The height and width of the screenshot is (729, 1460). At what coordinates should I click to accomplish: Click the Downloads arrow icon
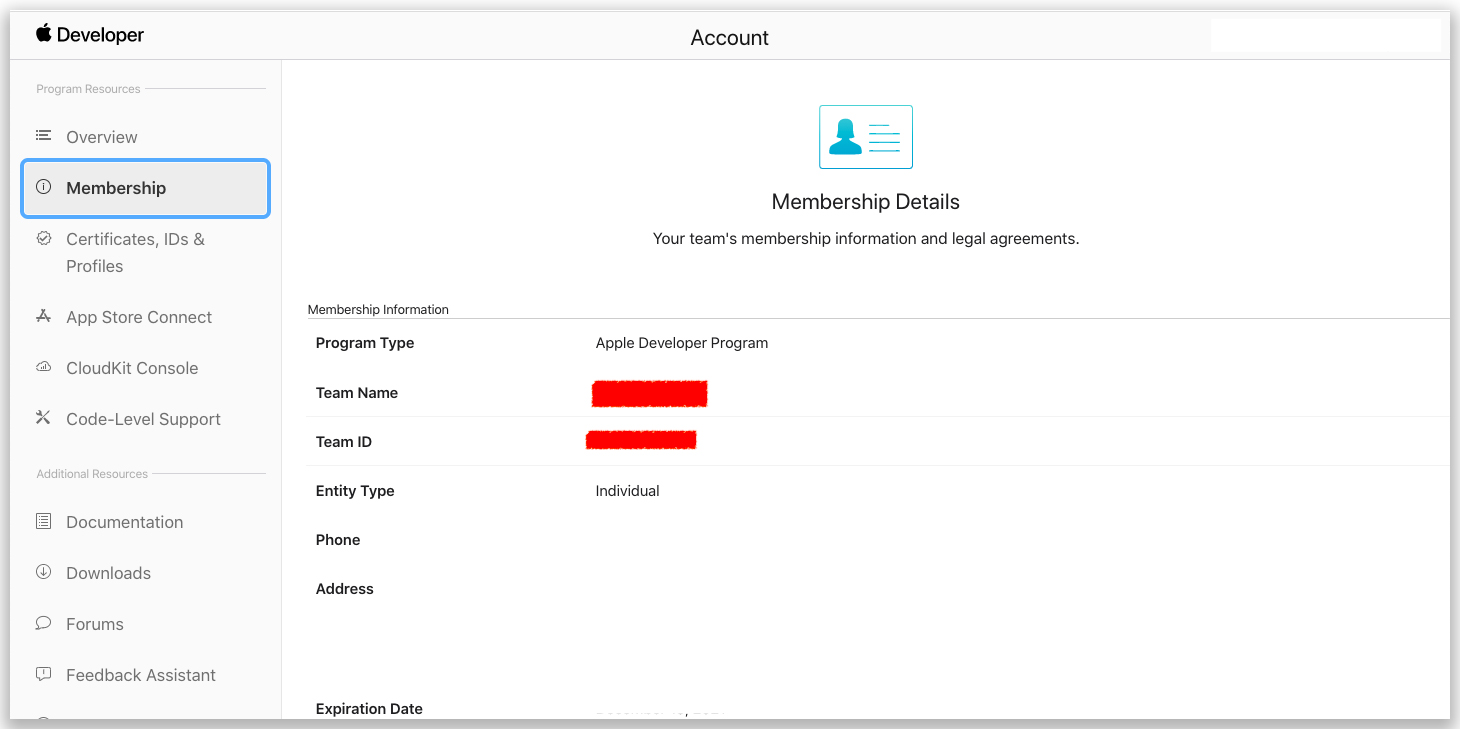[x=43, y=572]
